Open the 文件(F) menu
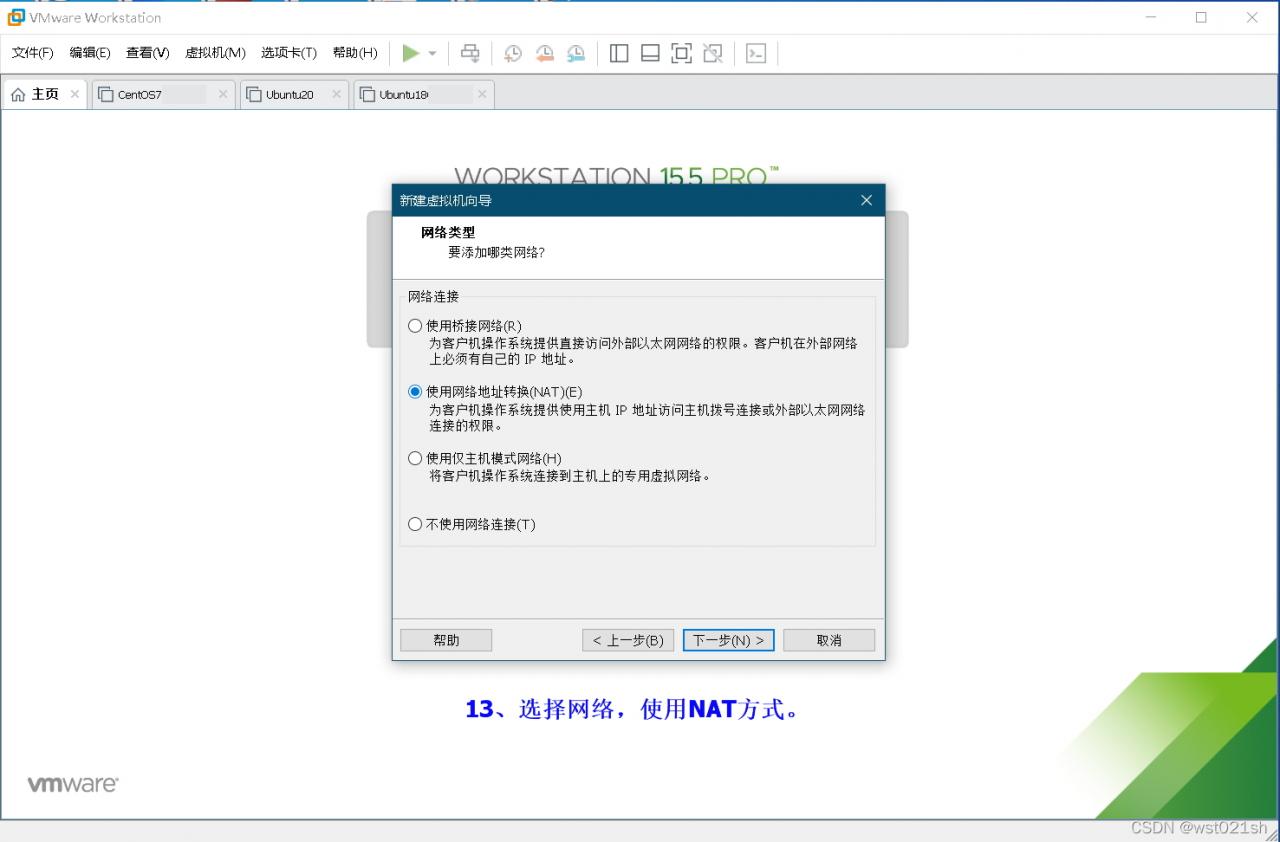Screen dimensions: 1280x842 [33, 53]
